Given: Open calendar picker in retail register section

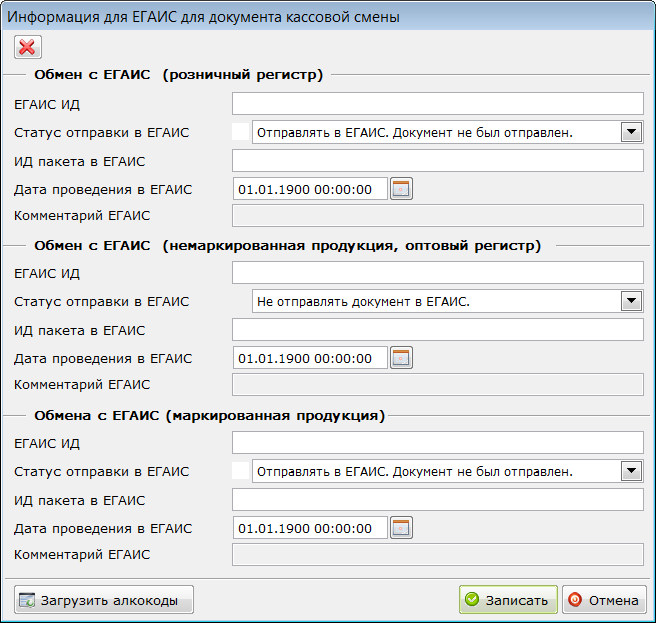Looking at the screenshot, I should pyautogui.click(x=401, y=189).
